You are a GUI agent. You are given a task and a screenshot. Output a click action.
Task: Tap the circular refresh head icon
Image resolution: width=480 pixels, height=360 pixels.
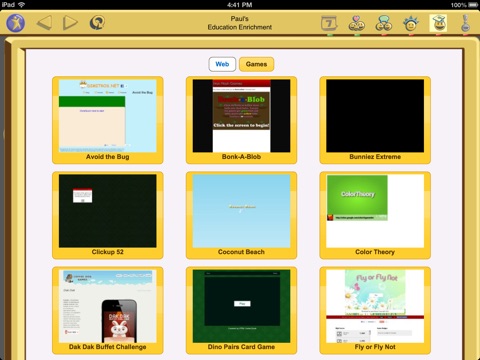point(97,23)
